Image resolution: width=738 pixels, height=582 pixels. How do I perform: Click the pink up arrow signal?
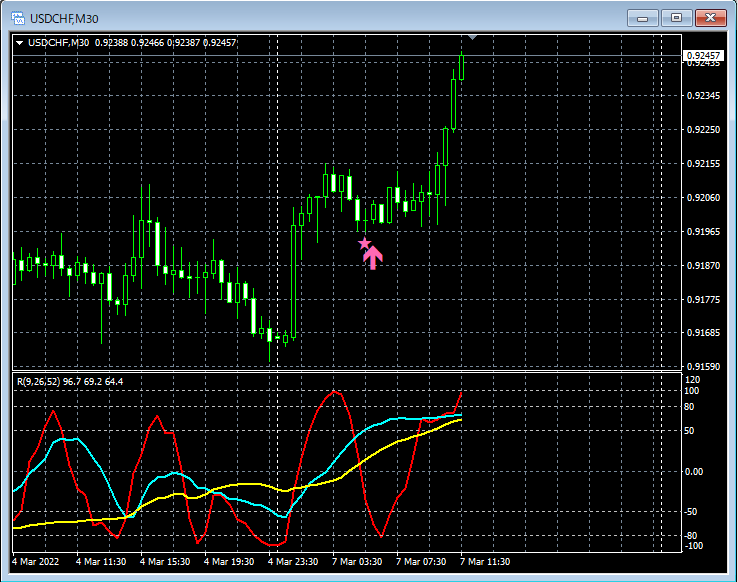[373, 258]
